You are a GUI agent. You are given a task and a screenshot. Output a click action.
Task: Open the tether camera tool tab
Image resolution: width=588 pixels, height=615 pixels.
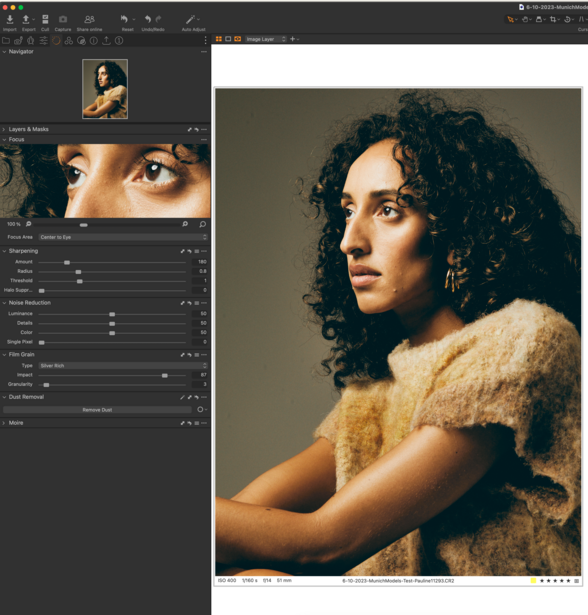(x=18, y=40)
